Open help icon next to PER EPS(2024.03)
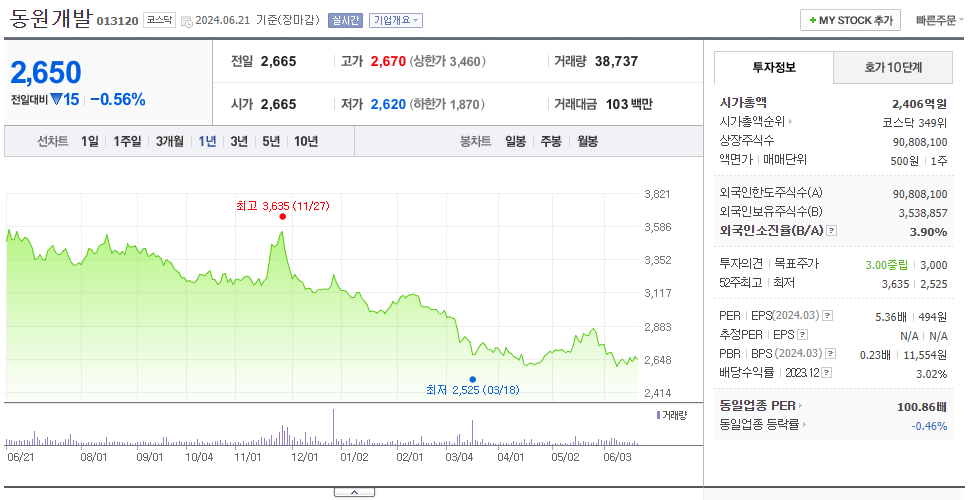 [x=827, y=316]
